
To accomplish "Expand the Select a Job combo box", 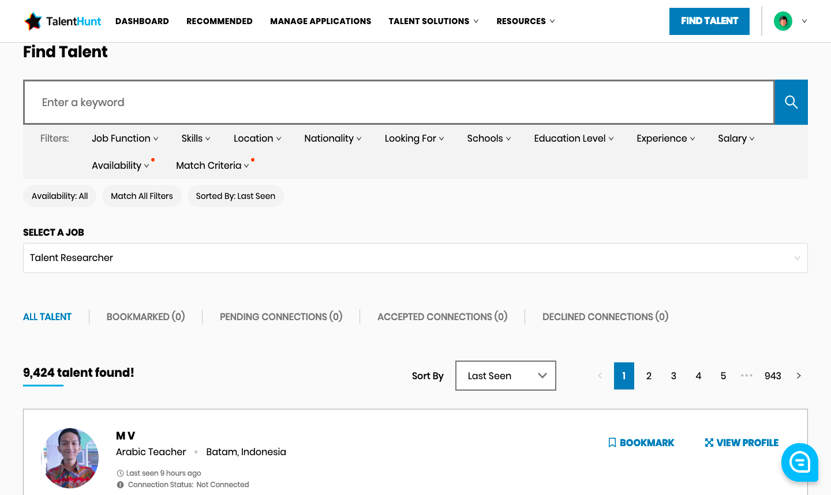I will coord(415,258).
